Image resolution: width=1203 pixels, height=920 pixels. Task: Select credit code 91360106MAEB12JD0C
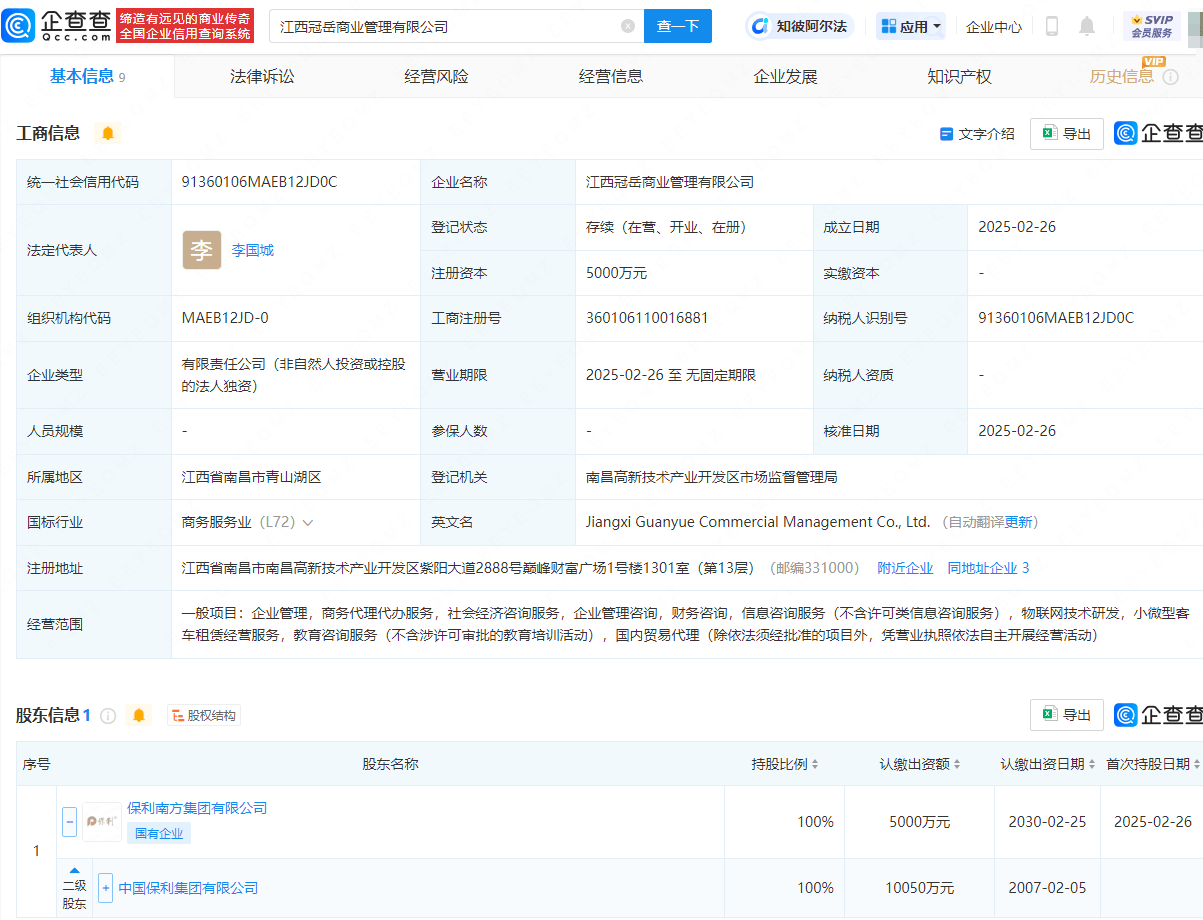coord(259,182)
